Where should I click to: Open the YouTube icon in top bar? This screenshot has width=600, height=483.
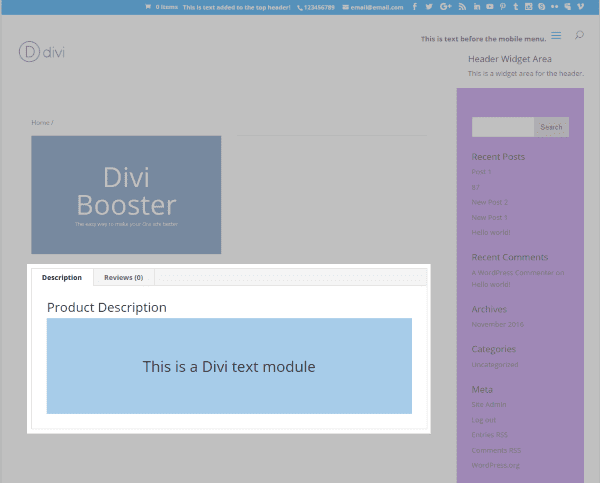(490, 7)
